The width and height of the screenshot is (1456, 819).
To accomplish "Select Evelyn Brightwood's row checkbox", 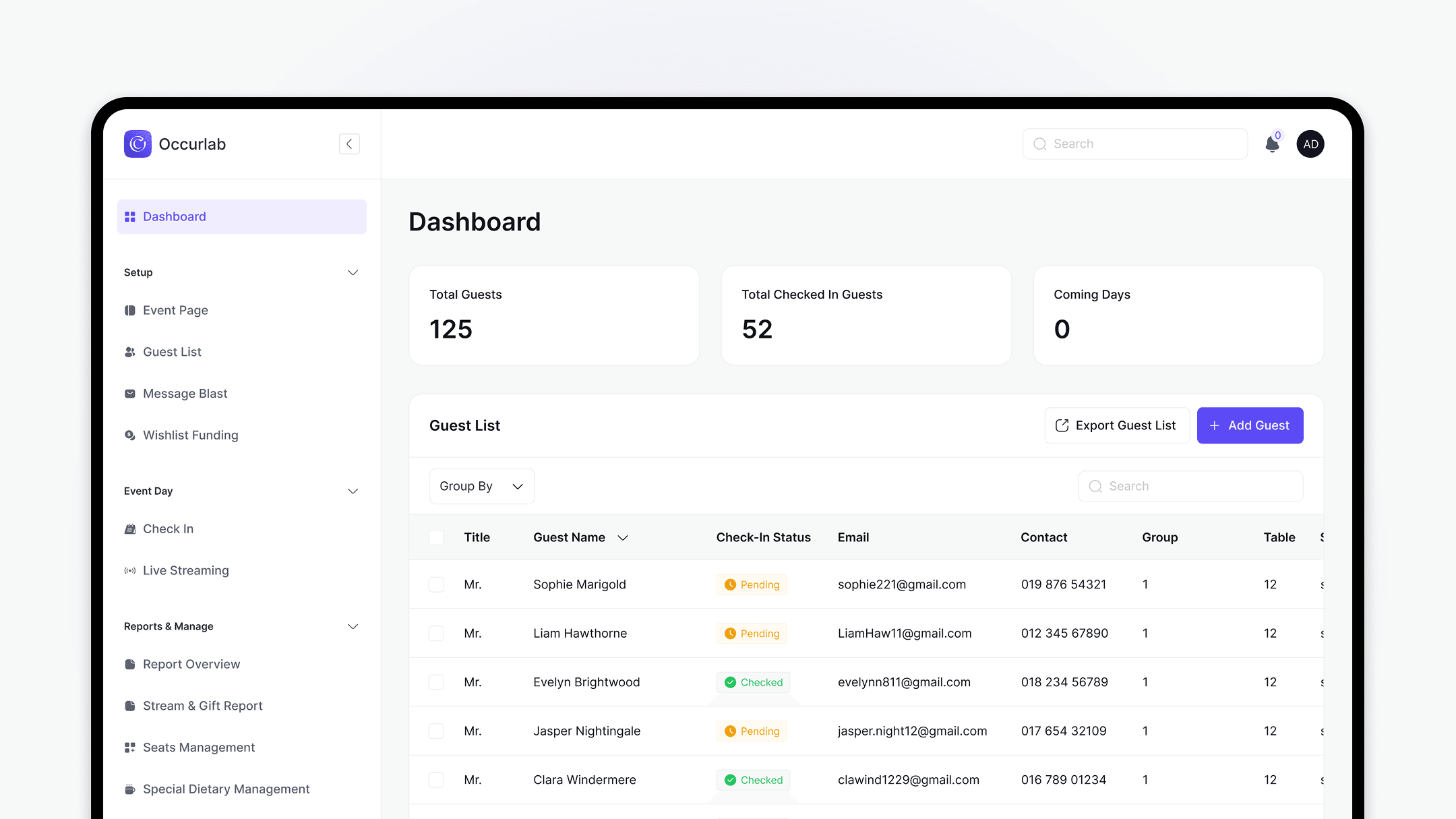I will 436,682.
